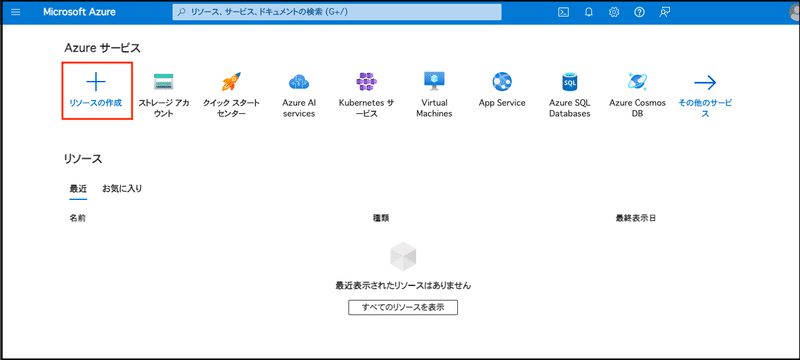The image size is (800, 360).
Task: Switch to the 最近 tab
Action: 78,189
